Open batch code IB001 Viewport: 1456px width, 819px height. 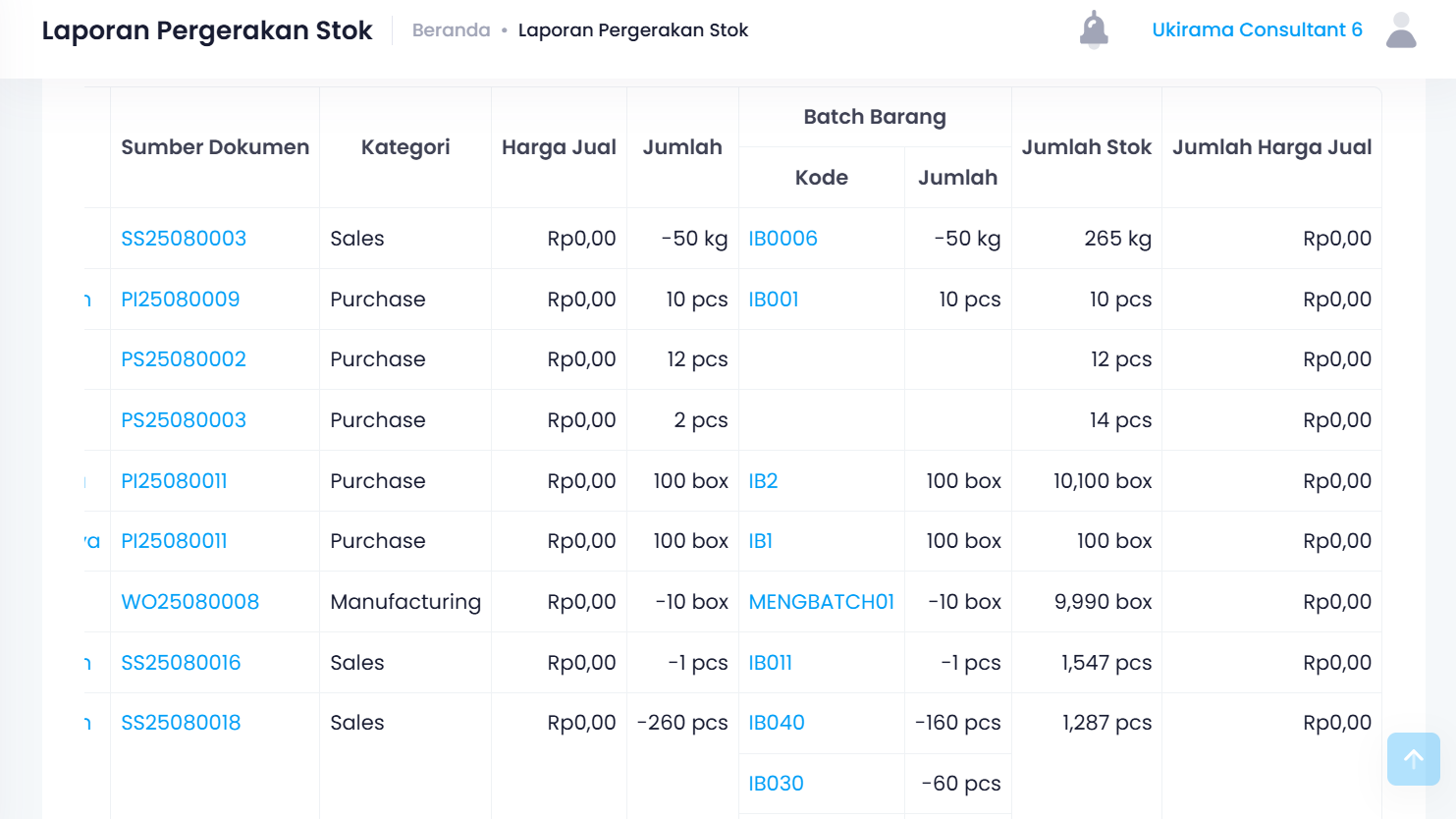(x=774, y=300)
